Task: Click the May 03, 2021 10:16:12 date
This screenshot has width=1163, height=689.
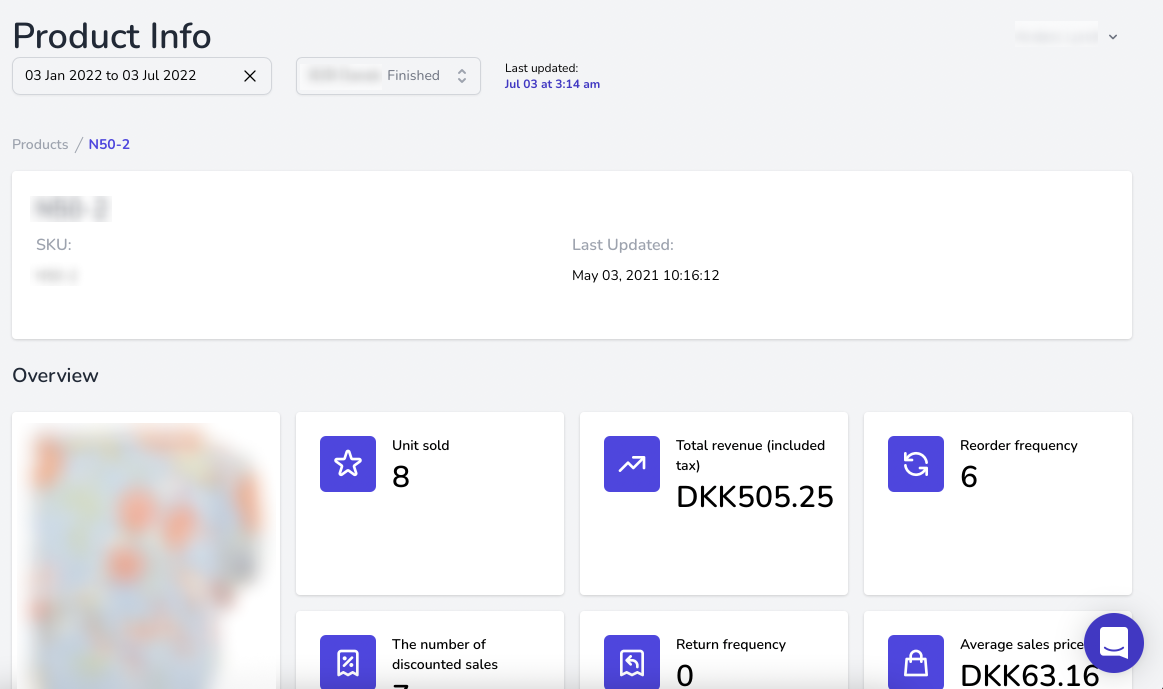Action: tap(645, 276)
